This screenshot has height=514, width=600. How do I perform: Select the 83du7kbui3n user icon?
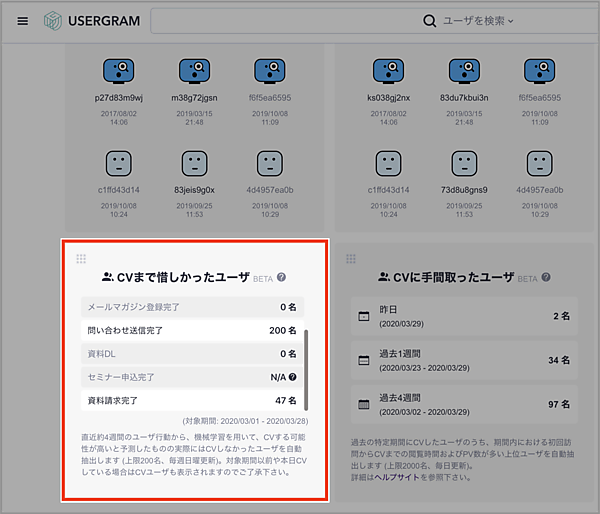point(464,70)
